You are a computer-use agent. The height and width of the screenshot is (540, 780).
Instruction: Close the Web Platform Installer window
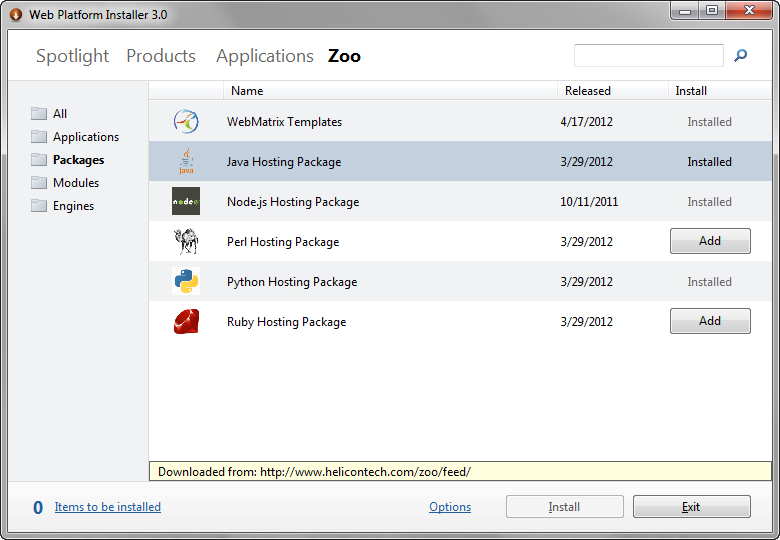click(750, 11)
